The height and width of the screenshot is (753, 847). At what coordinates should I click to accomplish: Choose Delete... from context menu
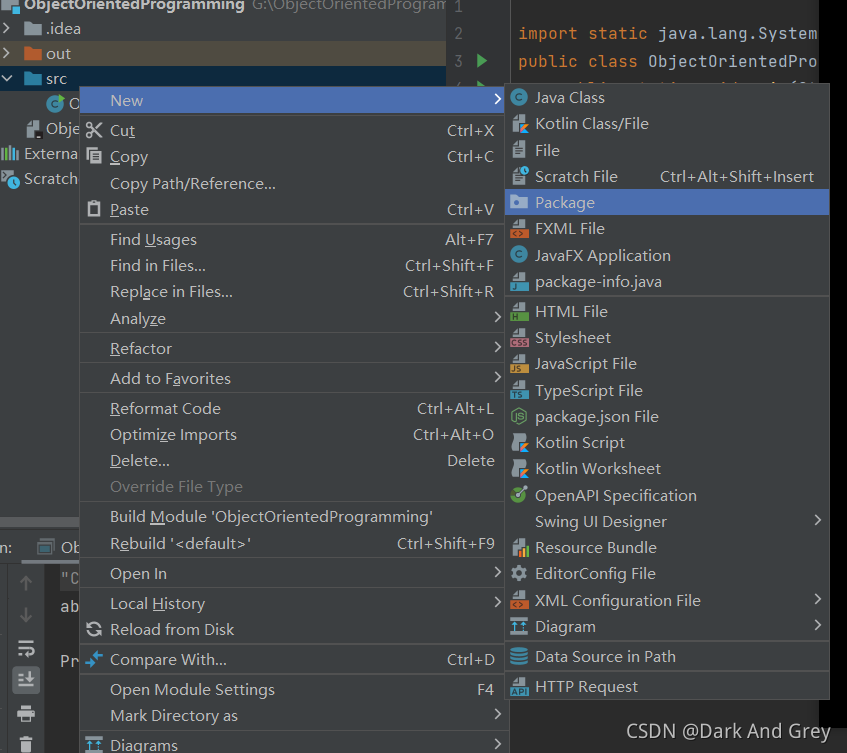pos(292,461)
